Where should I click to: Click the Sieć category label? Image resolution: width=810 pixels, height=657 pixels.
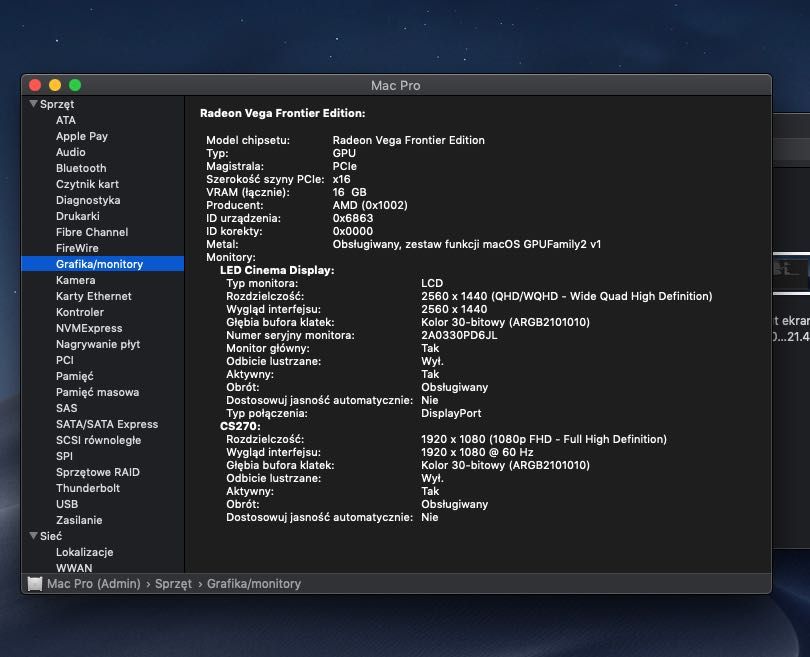(51, 536)
